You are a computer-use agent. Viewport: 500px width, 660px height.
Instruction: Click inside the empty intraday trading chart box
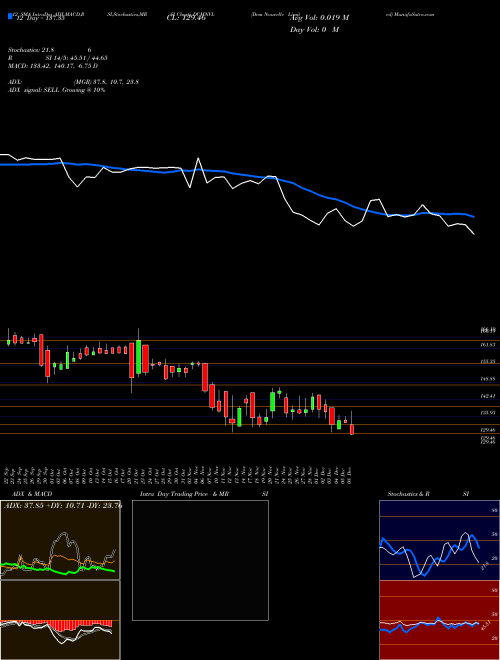tap(200, 560)
